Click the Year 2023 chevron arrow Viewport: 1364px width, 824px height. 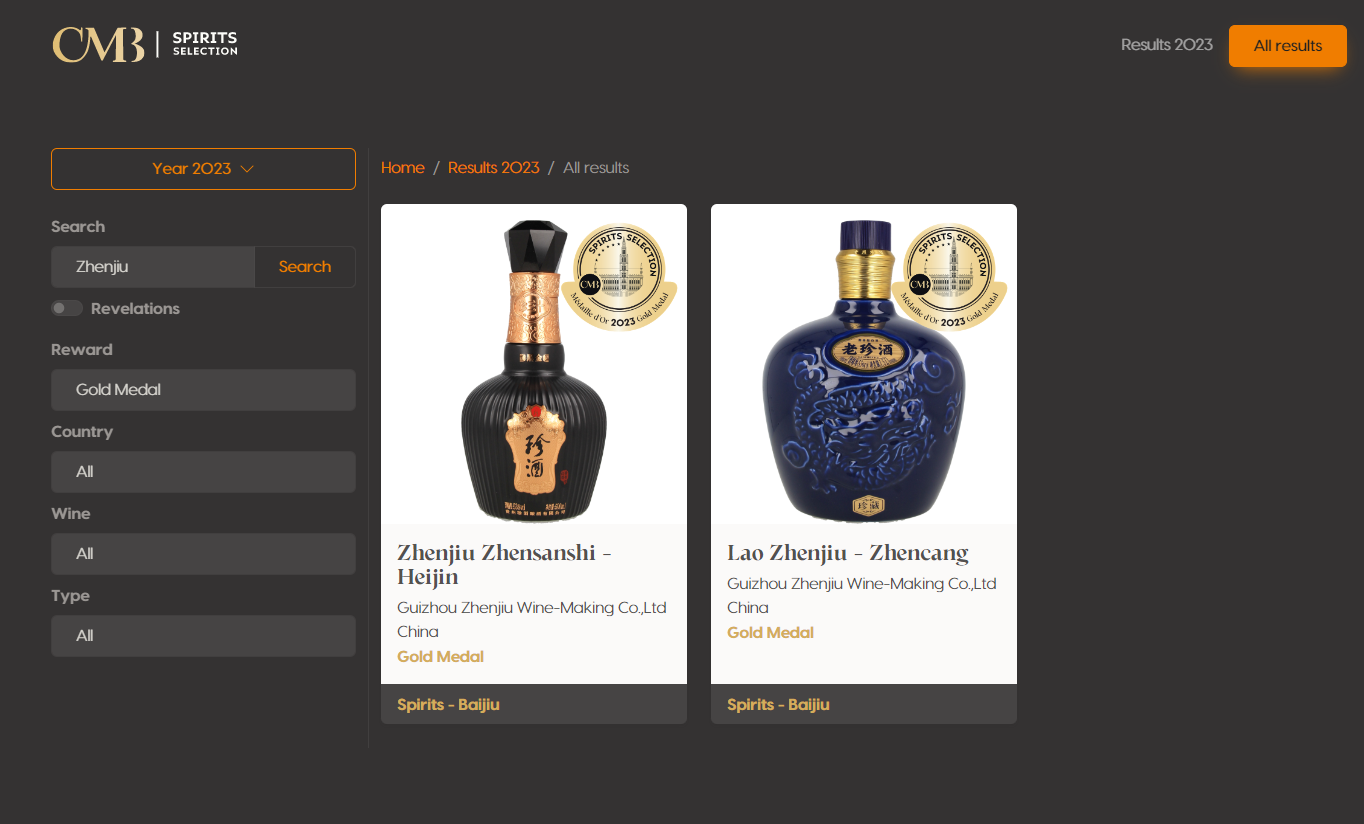[247, 169]
